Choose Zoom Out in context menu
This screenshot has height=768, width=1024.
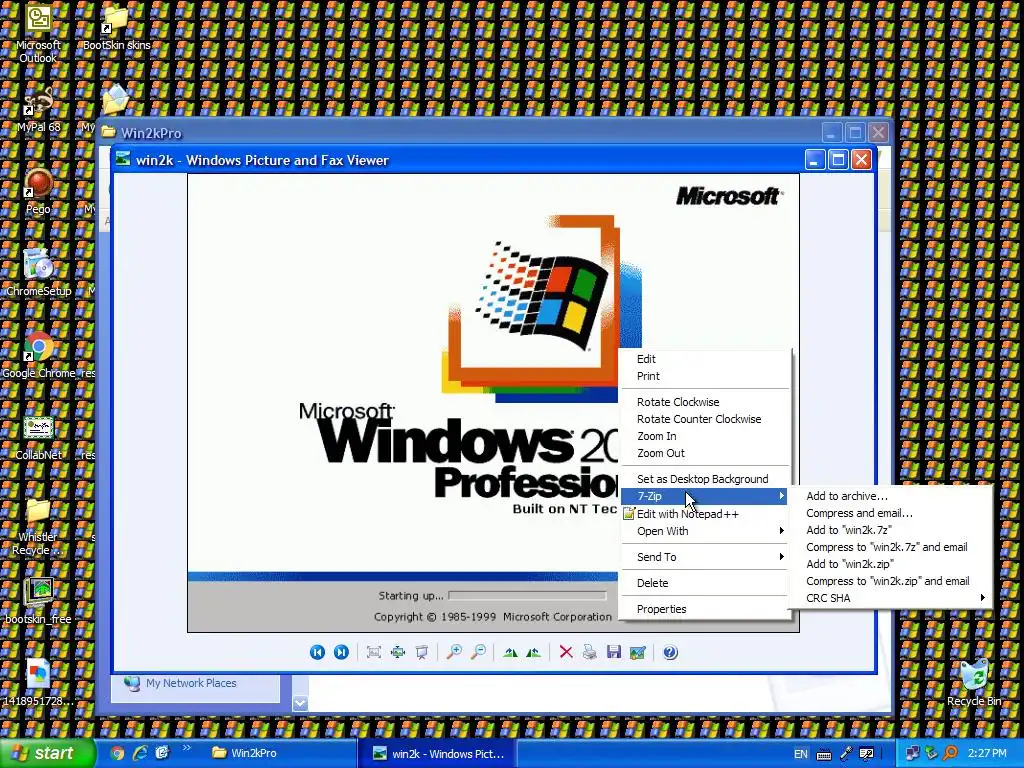[705, 453]
